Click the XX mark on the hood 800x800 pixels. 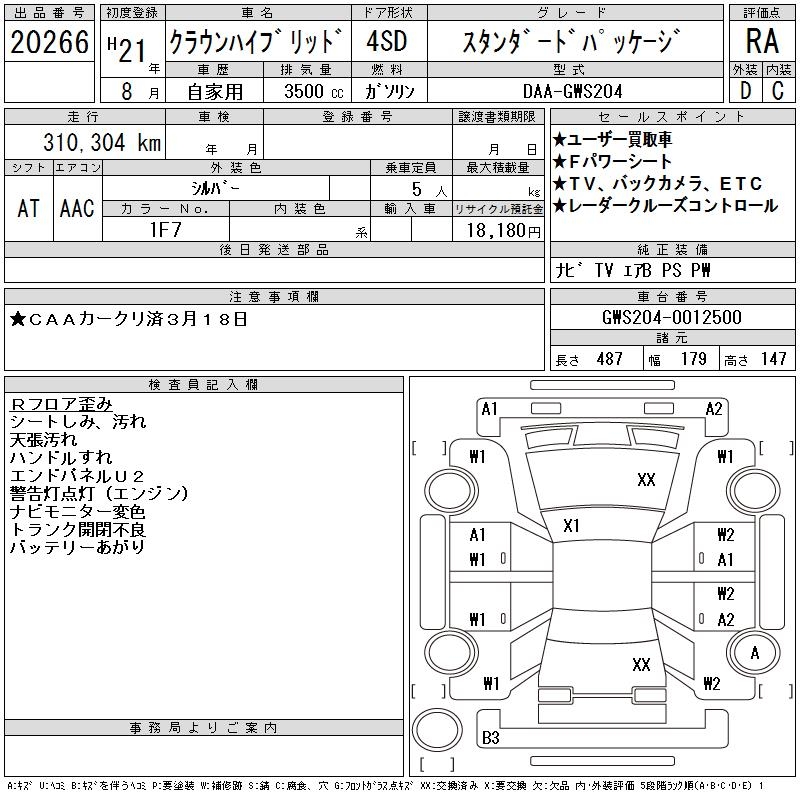646,480
